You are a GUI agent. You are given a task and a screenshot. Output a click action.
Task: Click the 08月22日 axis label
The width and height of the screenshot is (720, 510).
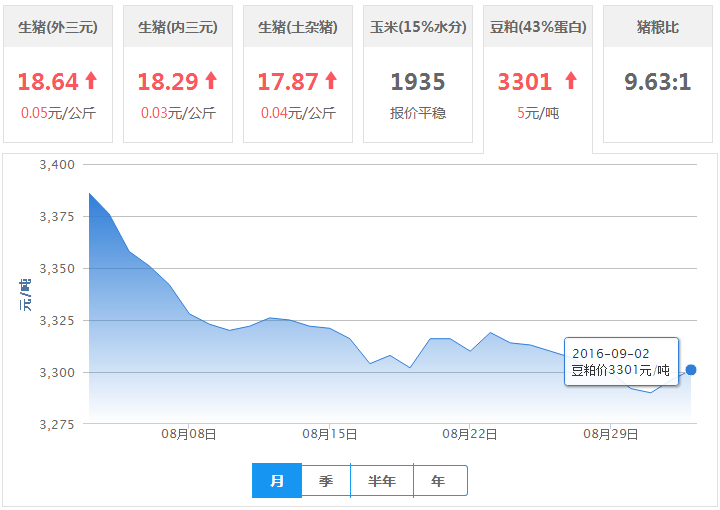[470, 434]
